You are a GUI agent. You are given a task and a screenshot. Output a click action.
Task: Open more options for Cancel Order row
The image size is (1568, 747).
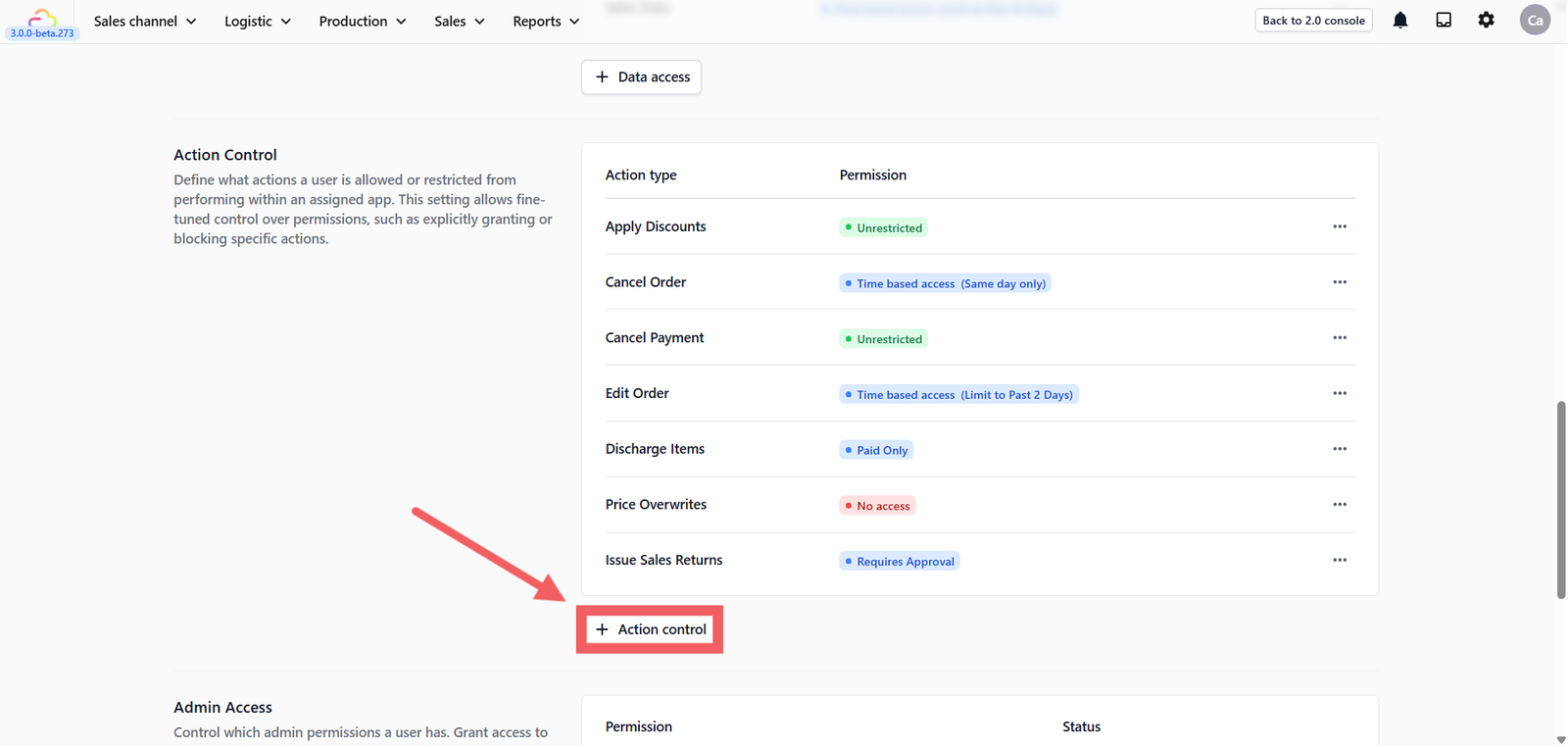[x=1340, y=282]
